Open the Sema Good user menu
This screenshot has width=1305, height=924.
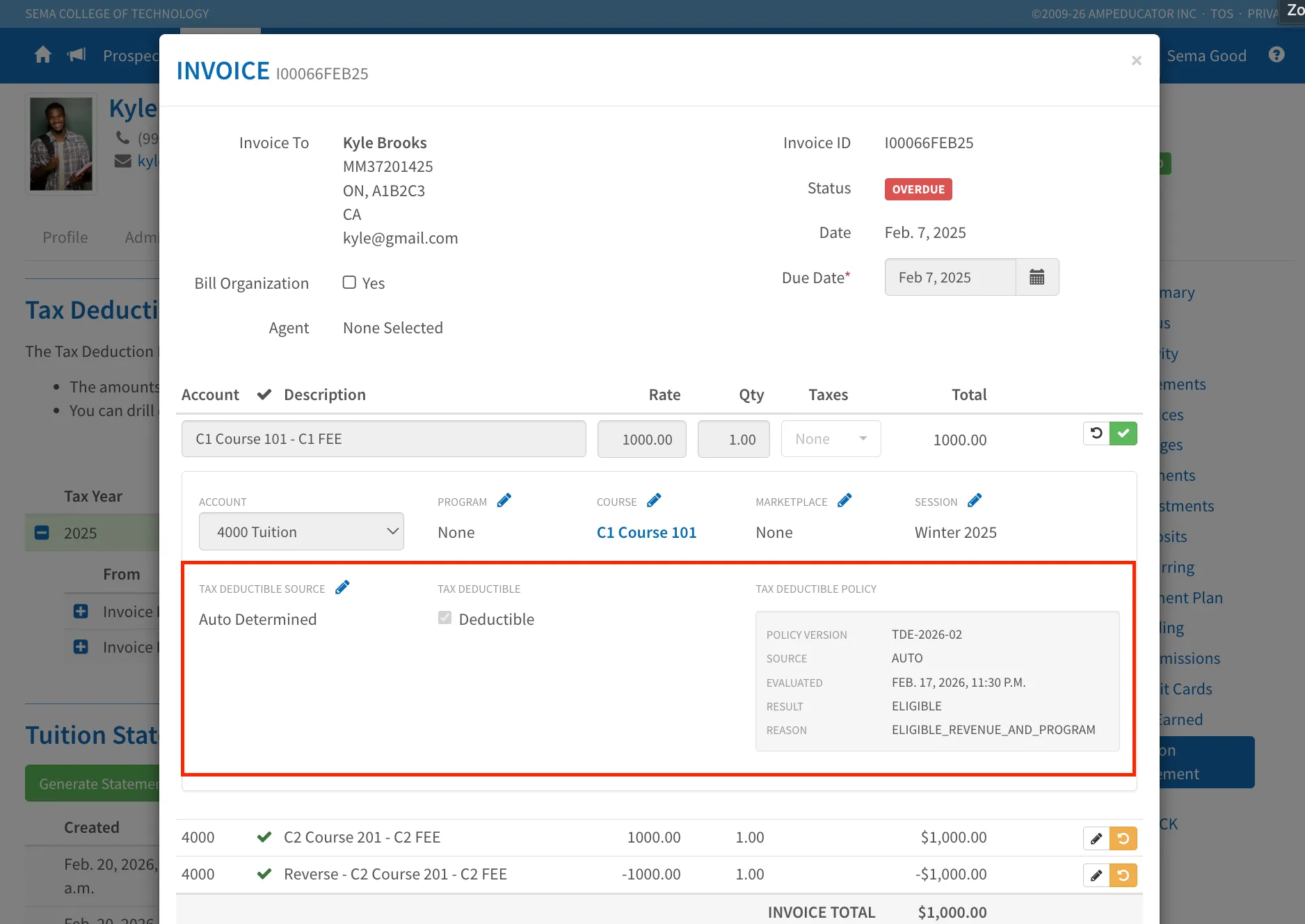pyautogui.click(x=1206, y=56)
